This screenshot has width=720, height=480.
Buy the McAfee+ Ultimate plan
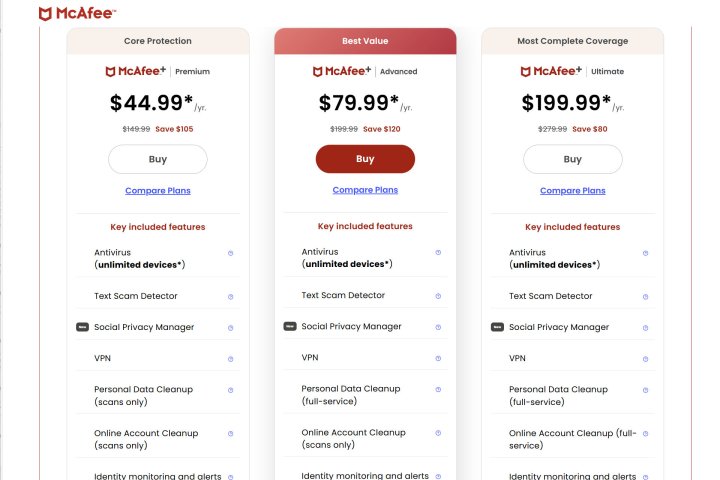(572, 159)
